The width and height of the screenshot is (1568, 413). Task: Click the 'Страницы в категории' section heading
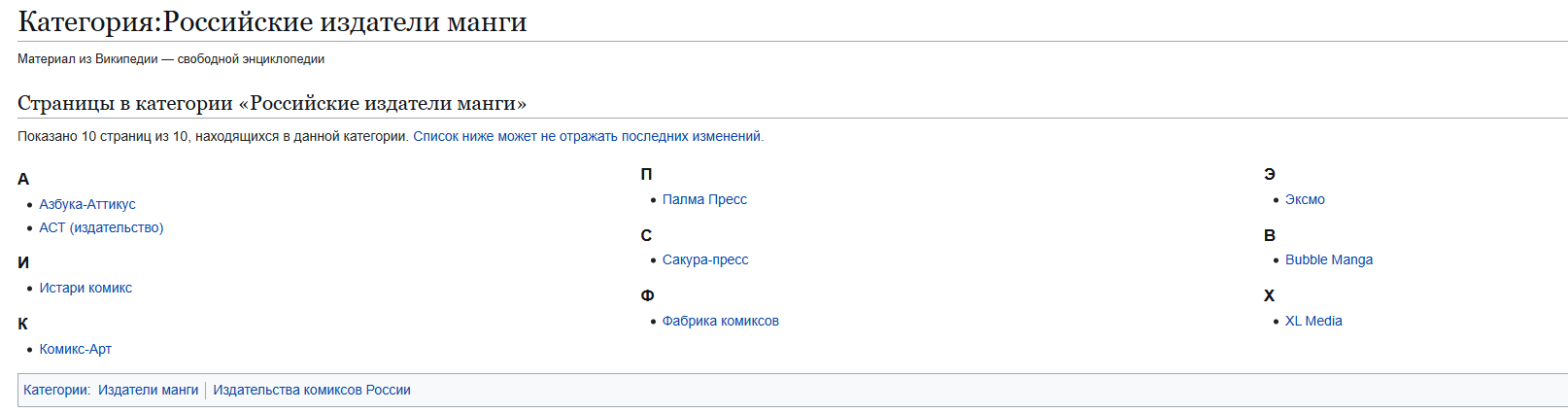click(272, 103)
